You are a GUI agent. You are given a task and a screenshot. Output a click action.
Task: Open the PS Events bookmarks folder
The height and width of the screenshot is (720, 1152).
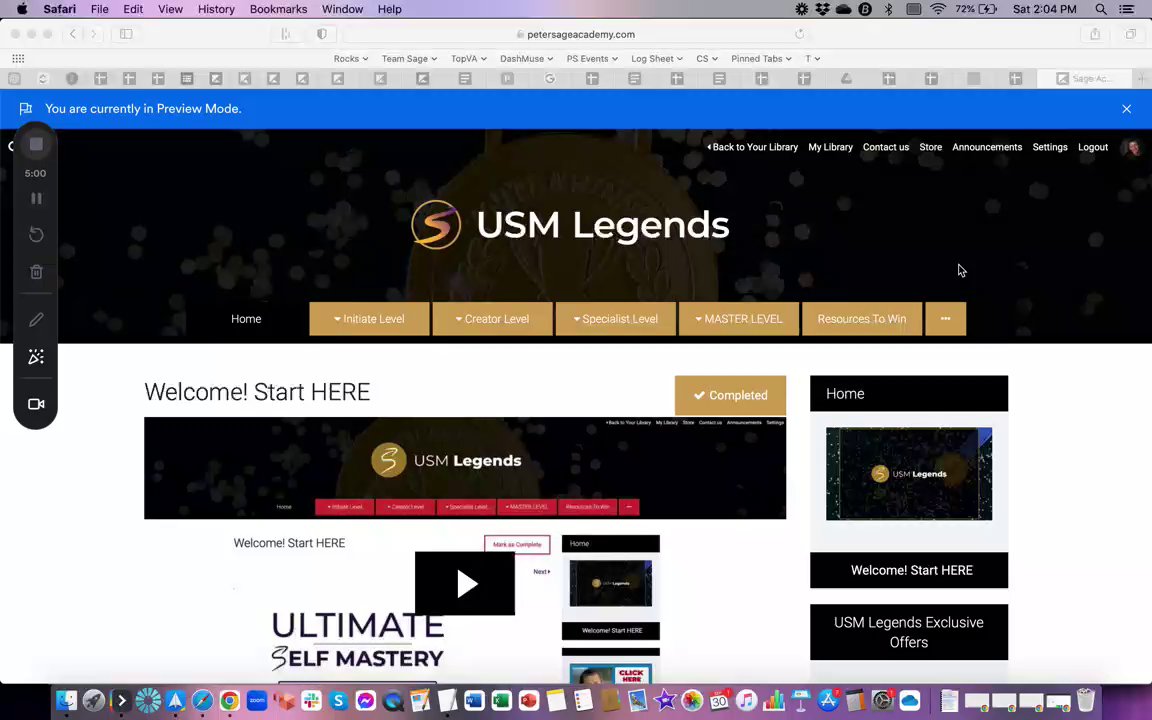[x=591, y=59]
